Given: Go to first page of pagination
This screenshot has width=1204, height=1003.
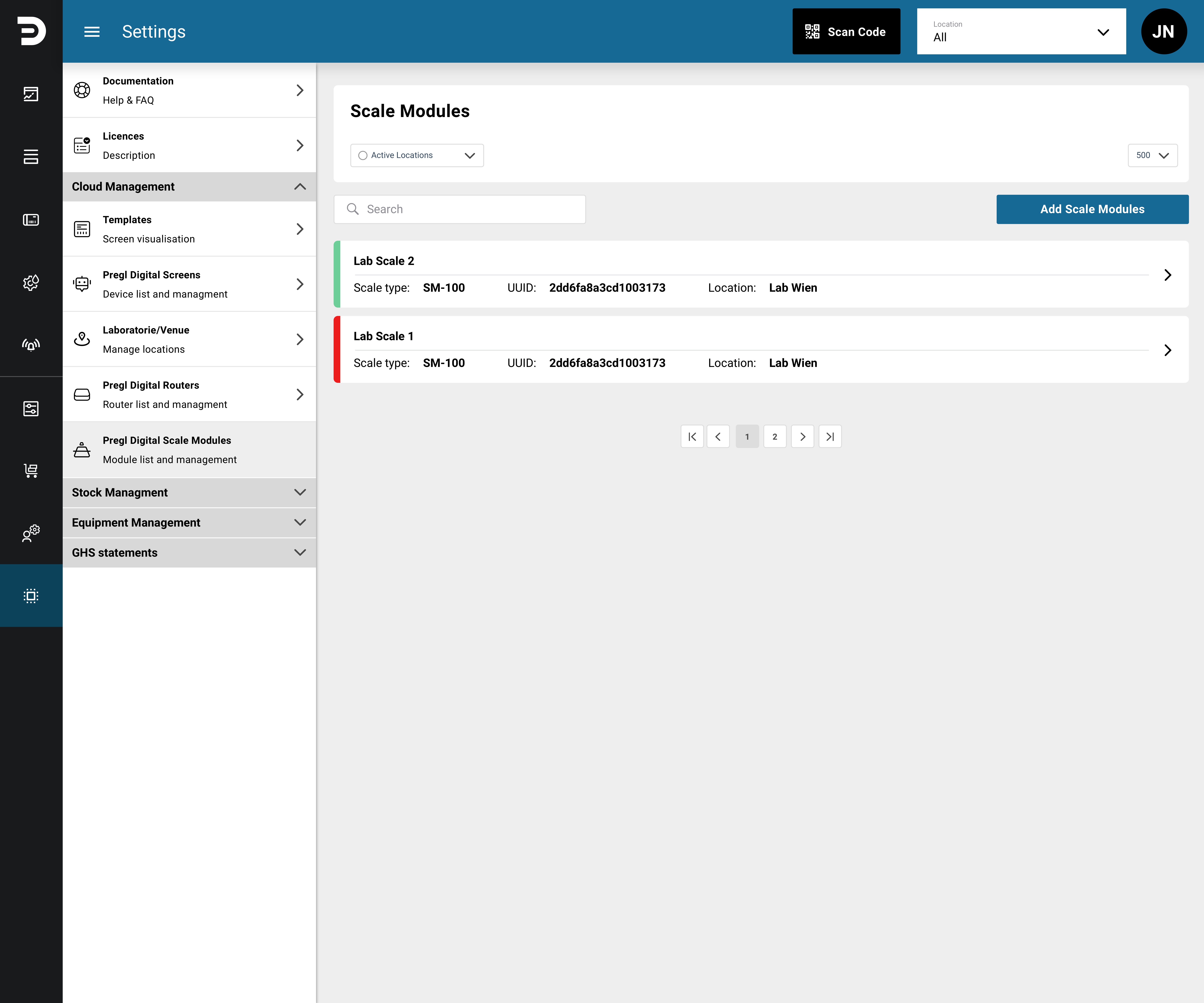Looking at the screenshot, I should 692,436.
